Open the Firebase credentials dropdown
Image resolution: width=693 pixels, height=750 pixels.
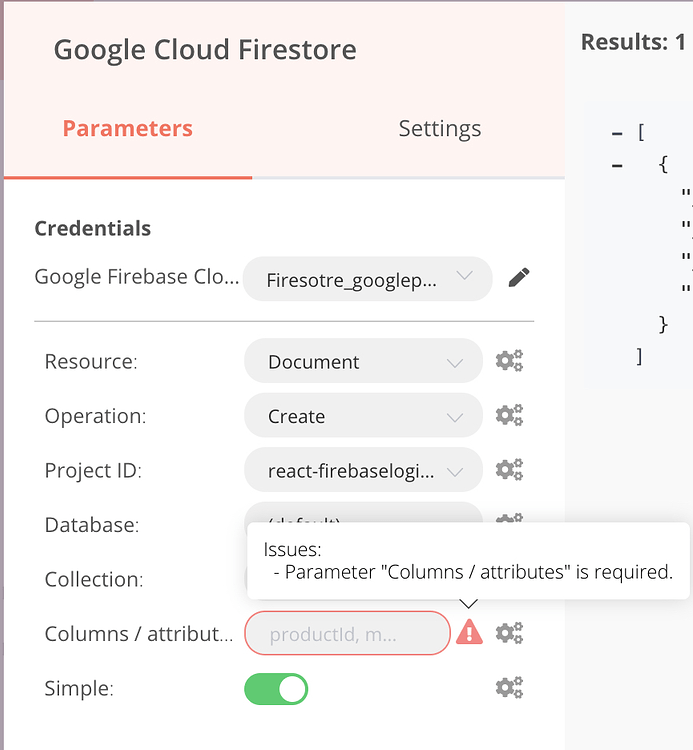click(x=367, y=279)
